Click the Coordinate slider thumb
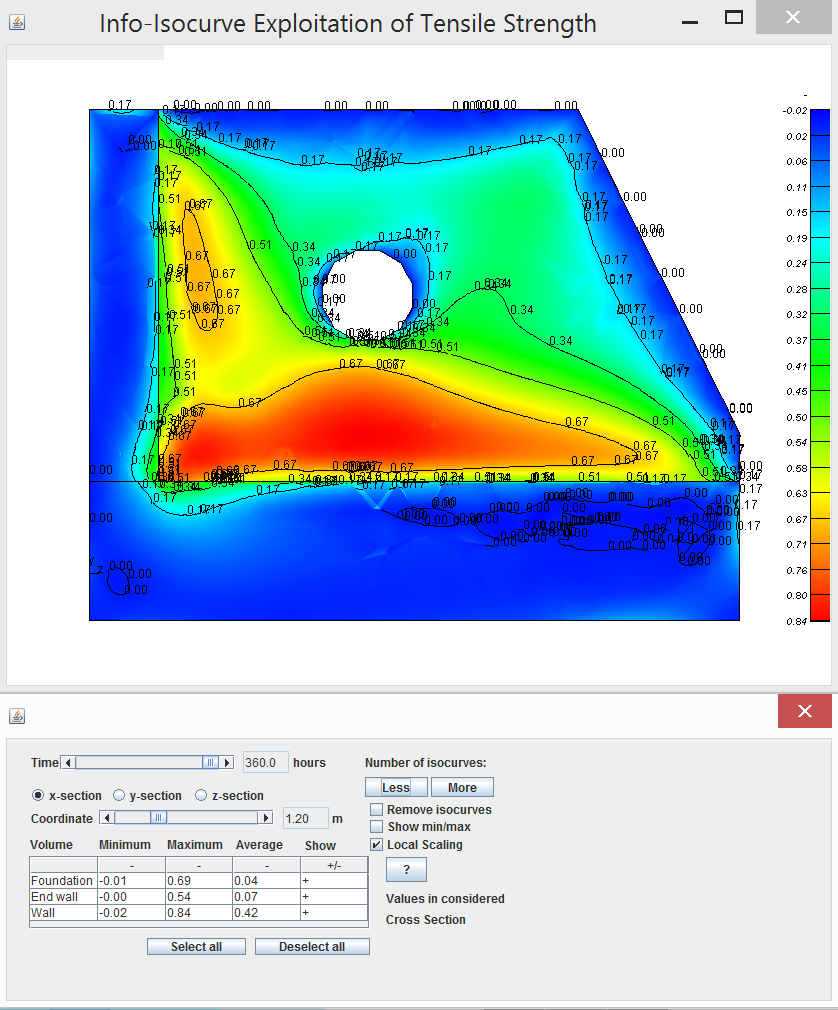The image size is (838, 1010). pyautogui.click(x=158, y=818)
